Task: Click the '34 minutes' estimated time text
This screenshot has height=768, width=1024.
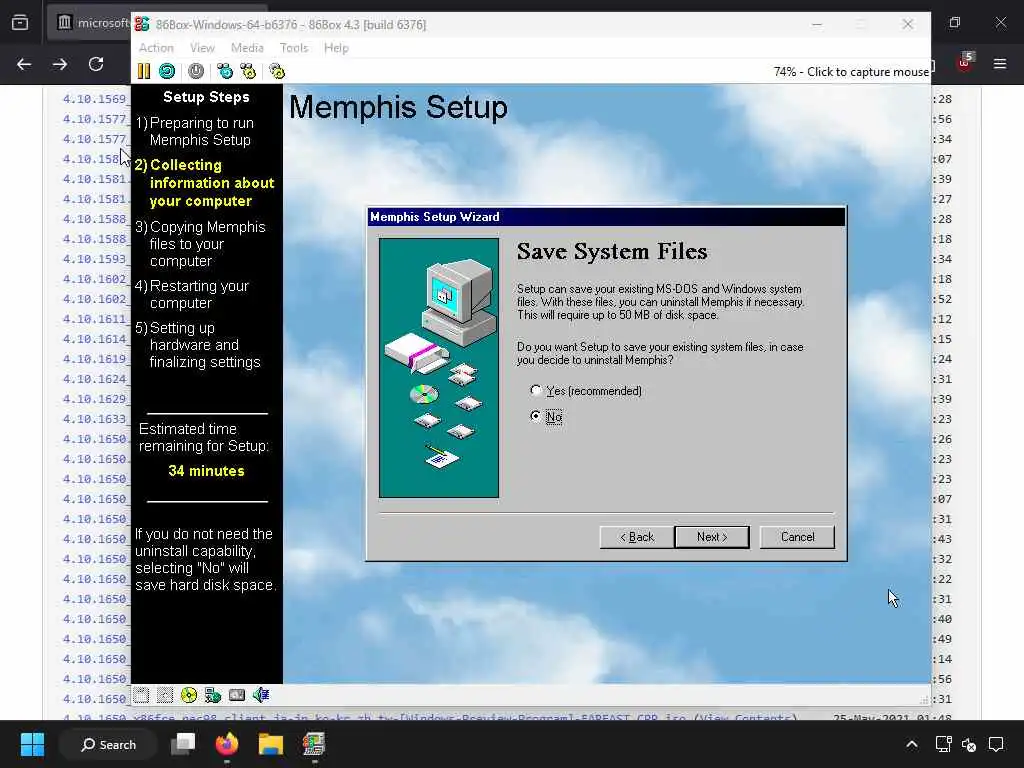Action: 206,471
